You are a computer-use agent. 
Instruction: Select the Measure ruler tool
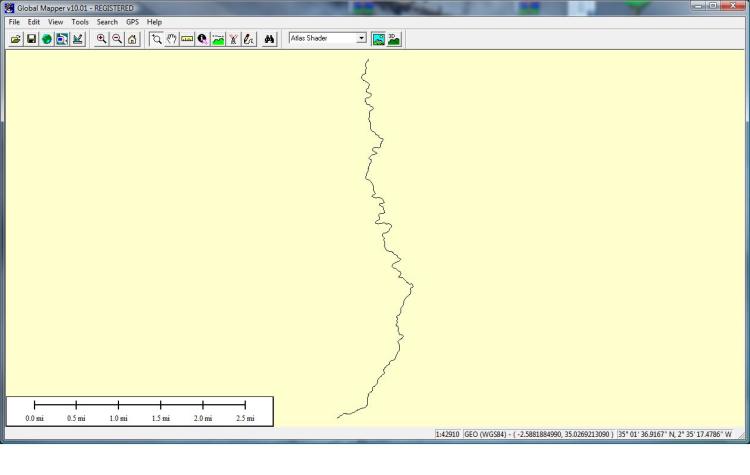pyautogui.click(x=186, y=38)
